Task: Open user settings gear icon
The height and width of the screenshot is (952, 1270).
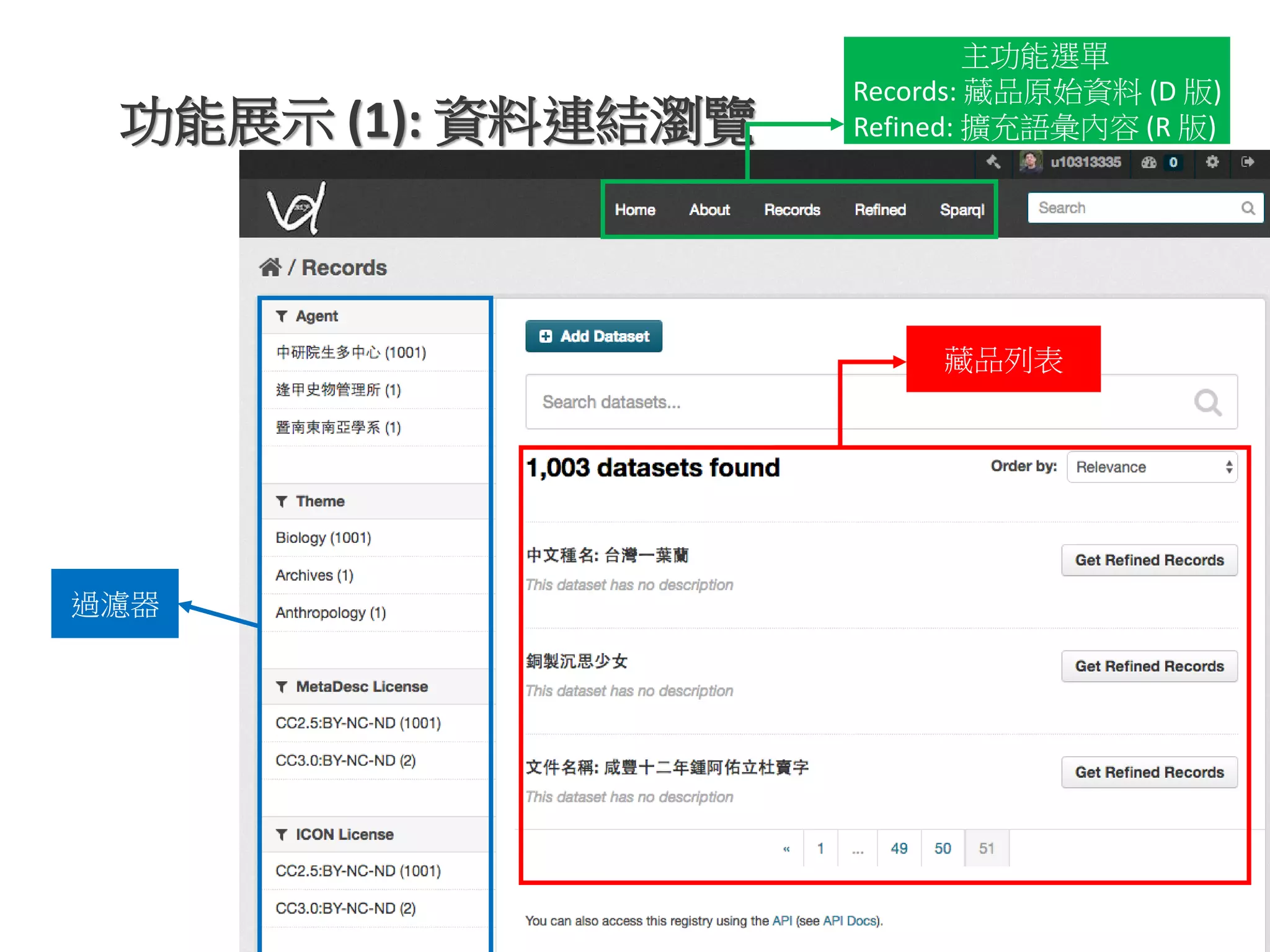Action: click(x=1212, y=162)
